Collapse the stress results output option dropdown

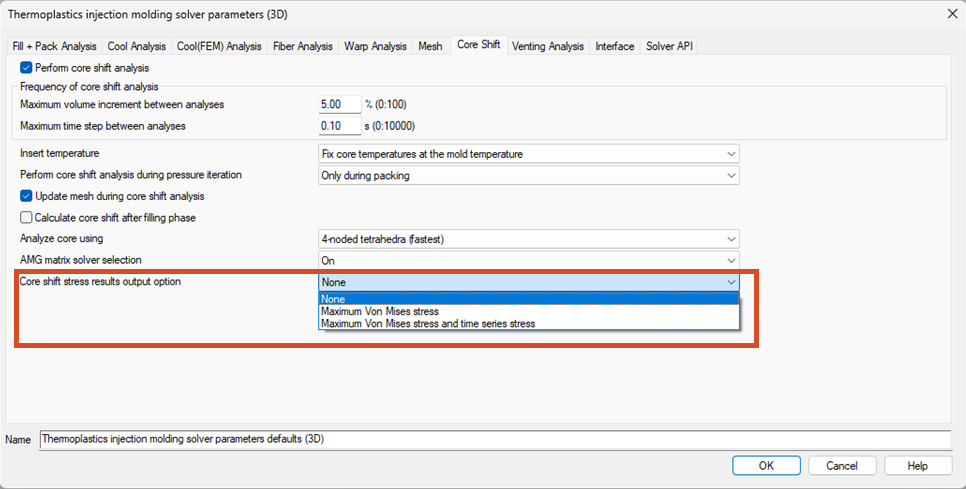point(529,282)
